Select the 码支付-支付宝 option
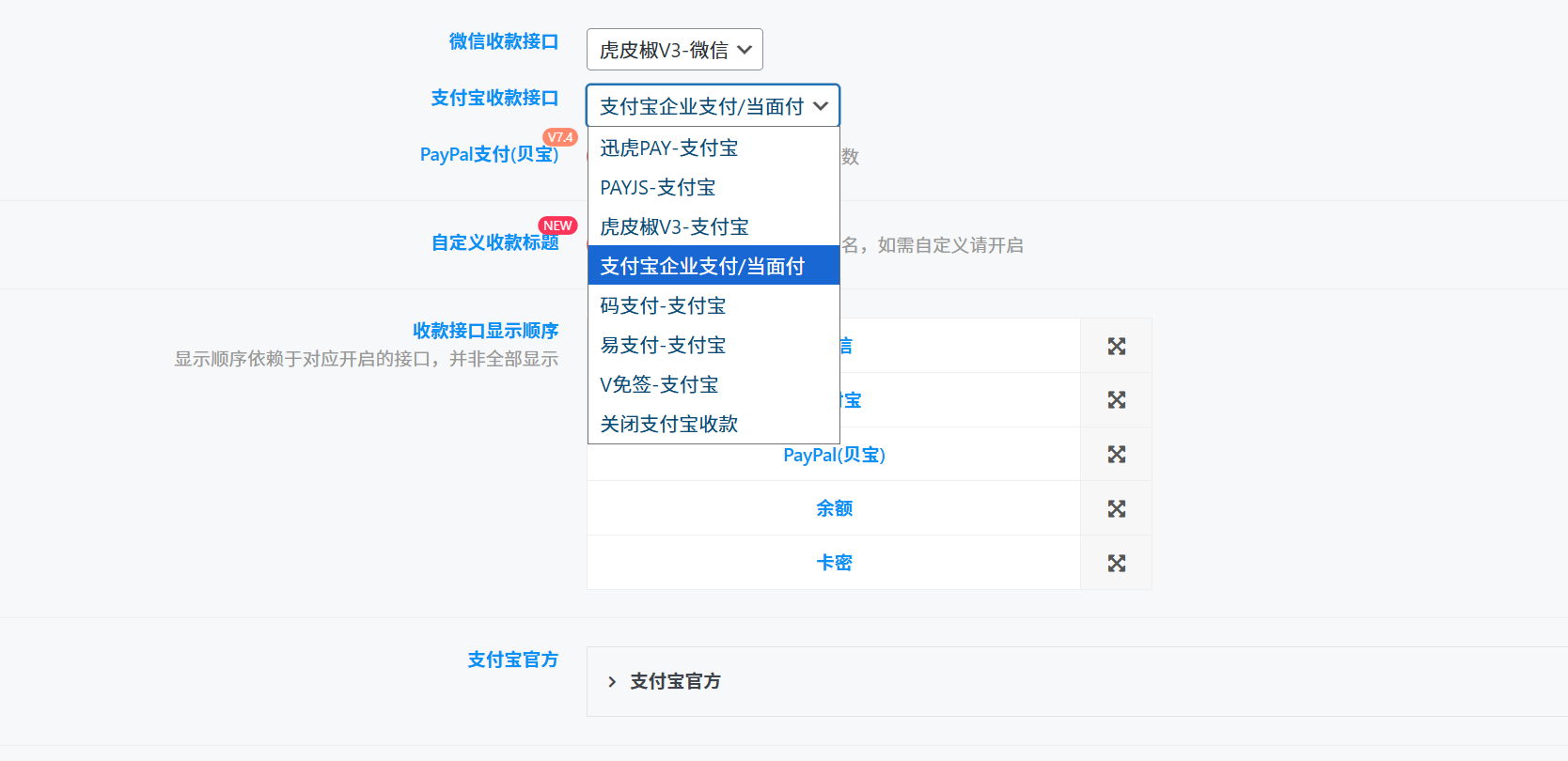 [663, 306]
